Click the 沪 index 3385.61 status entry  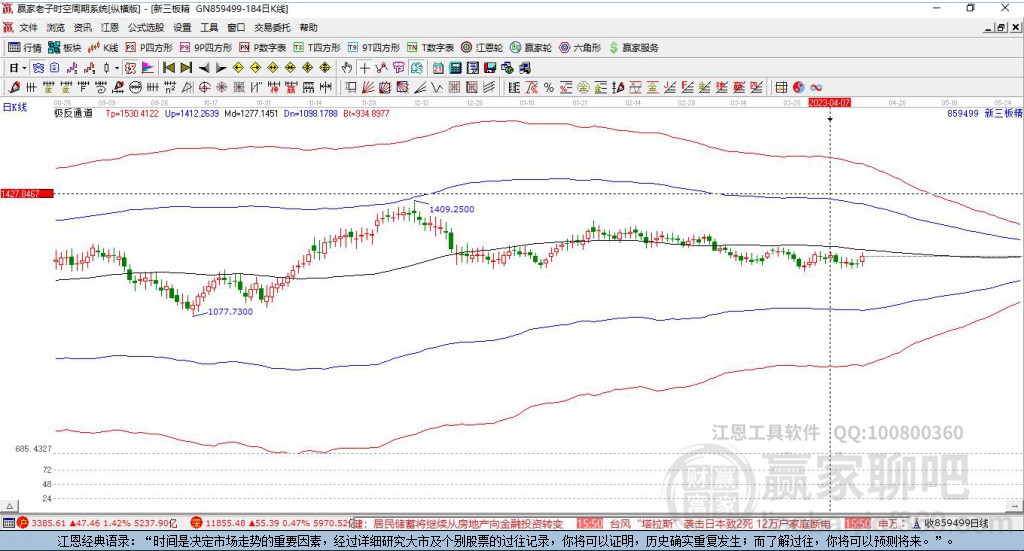click(97, 523)
